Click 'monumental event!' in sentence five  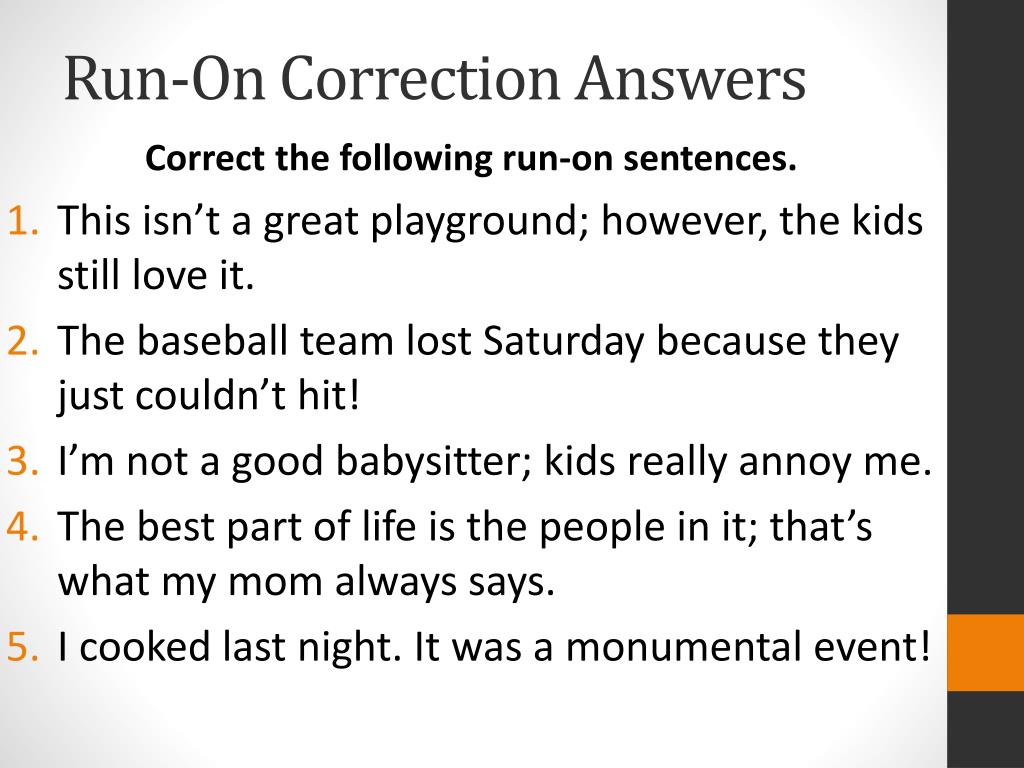point(747,647)
